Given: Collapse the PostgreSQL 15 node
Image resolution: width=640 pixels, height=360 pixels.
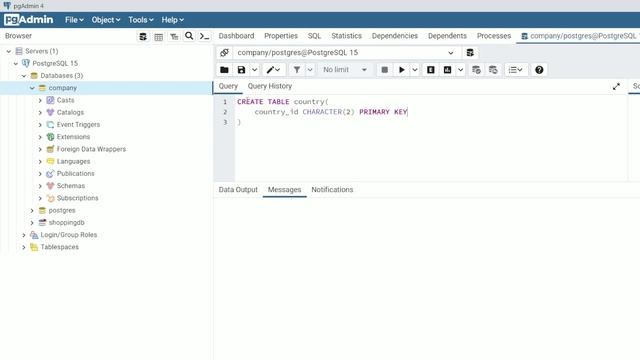Looking at the screenshot, I should point(16,64).
